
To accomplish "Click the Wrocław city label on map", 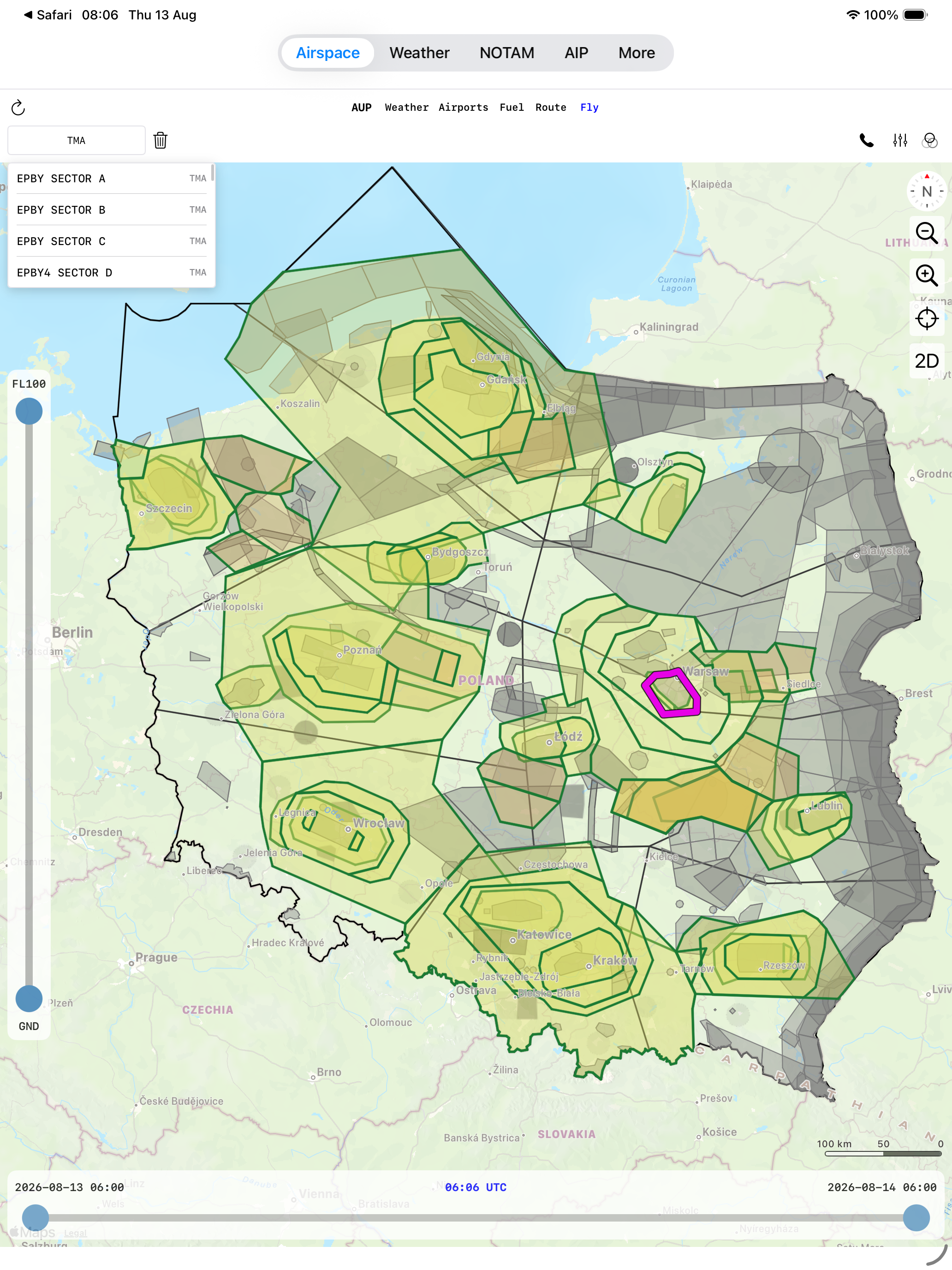I will (x=379, y=823).
